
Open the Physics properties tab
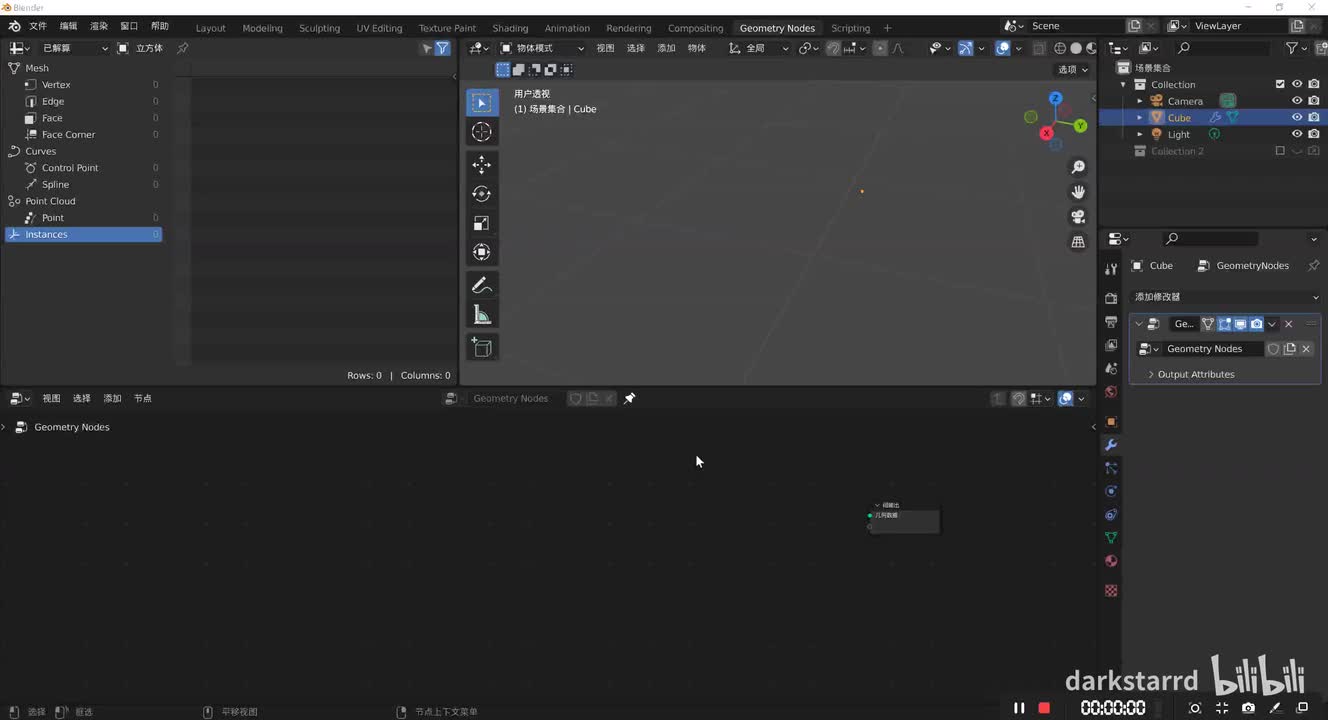click(x=1111, y=491)
